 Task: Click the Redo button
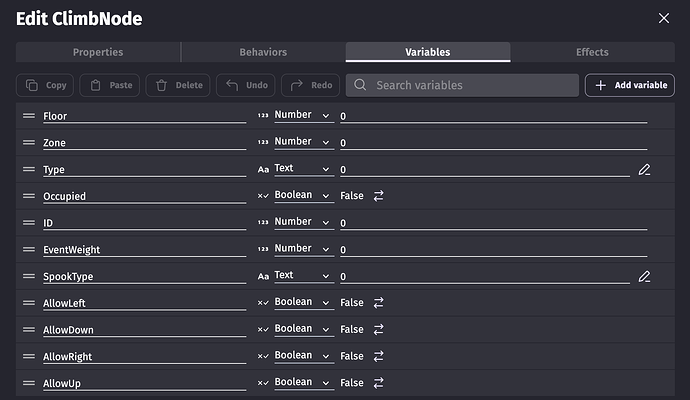[x=310, y=85]
